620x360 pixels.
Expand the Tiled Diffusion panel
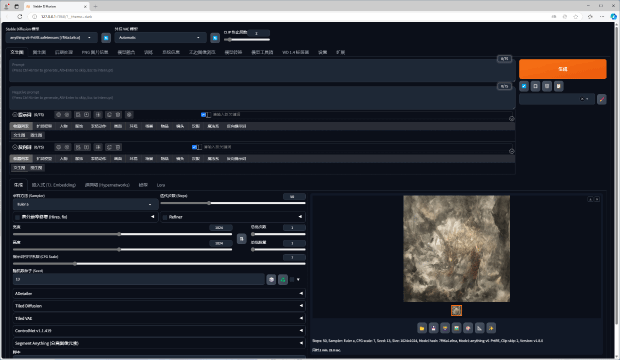[x=159, y=306]
